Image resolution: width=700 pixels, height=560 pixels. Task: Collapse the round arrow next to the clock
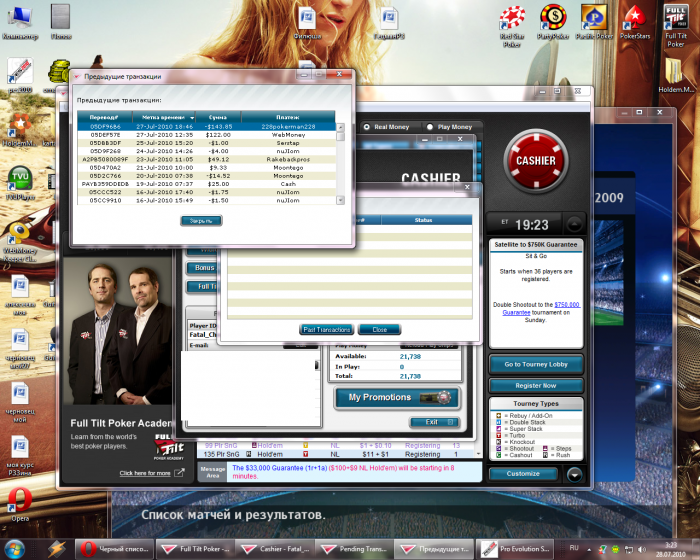(575, 224)
